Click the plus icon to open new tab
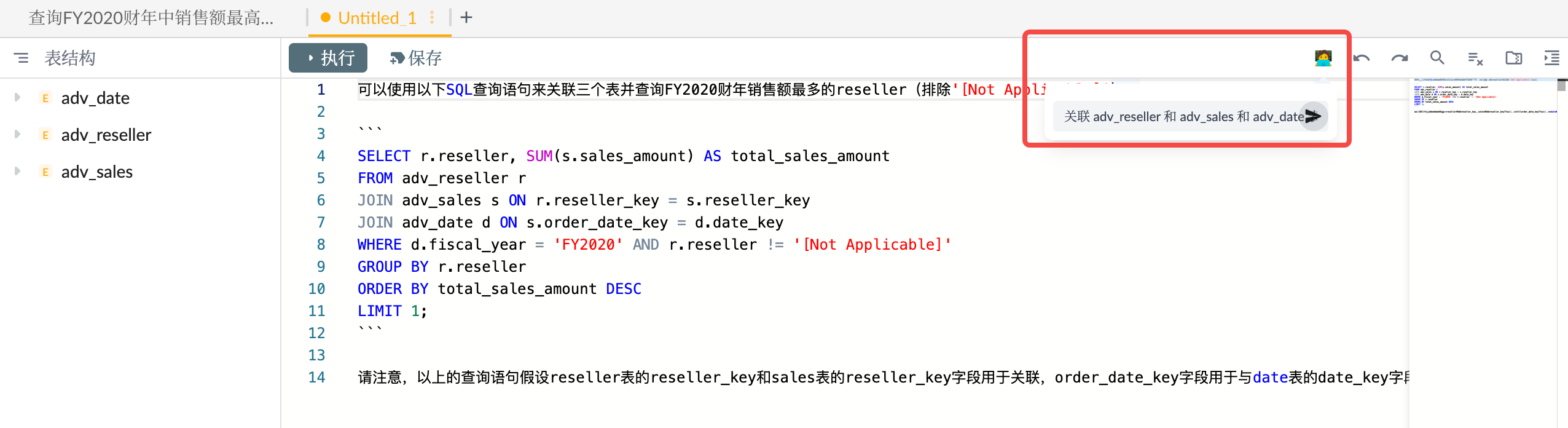1568x428 pixels. pos(468,18)
